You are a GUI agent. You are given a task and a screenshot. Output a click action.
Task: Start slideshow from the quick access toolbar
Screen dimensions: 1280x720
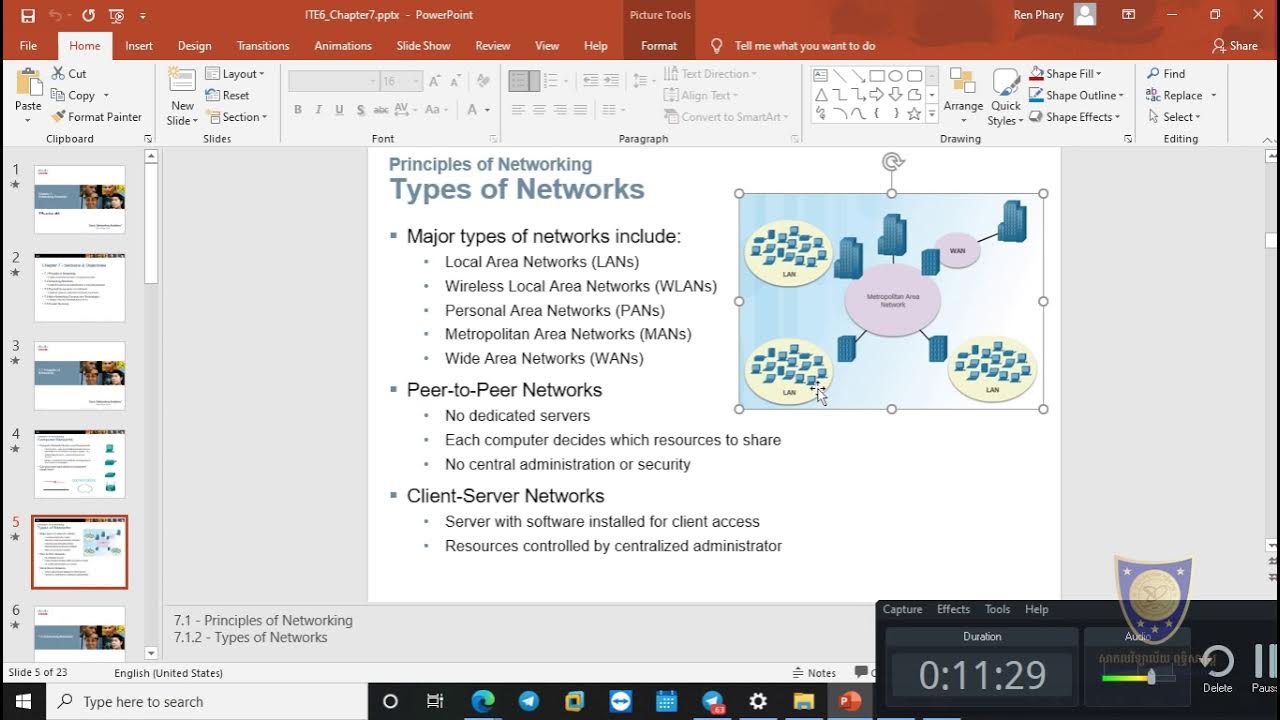pos(117,15)
